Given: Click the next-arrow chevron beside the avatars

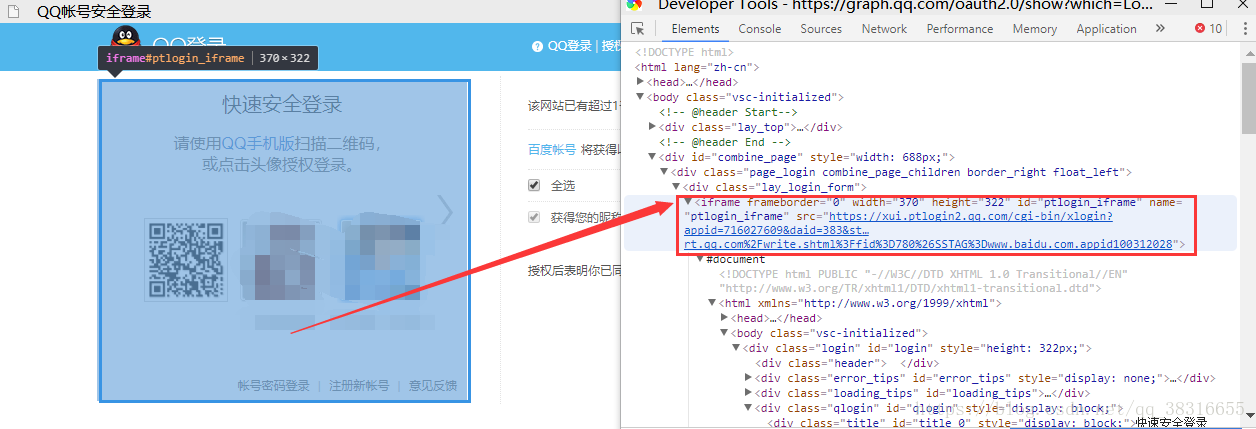Looking at the screenshot, I should coord(446,211).
